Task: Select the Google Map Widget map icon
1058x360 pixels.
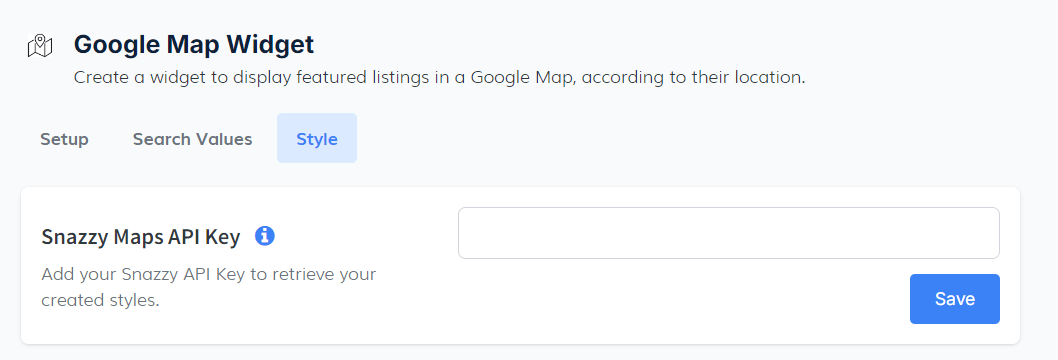Action: pos(40,46)
